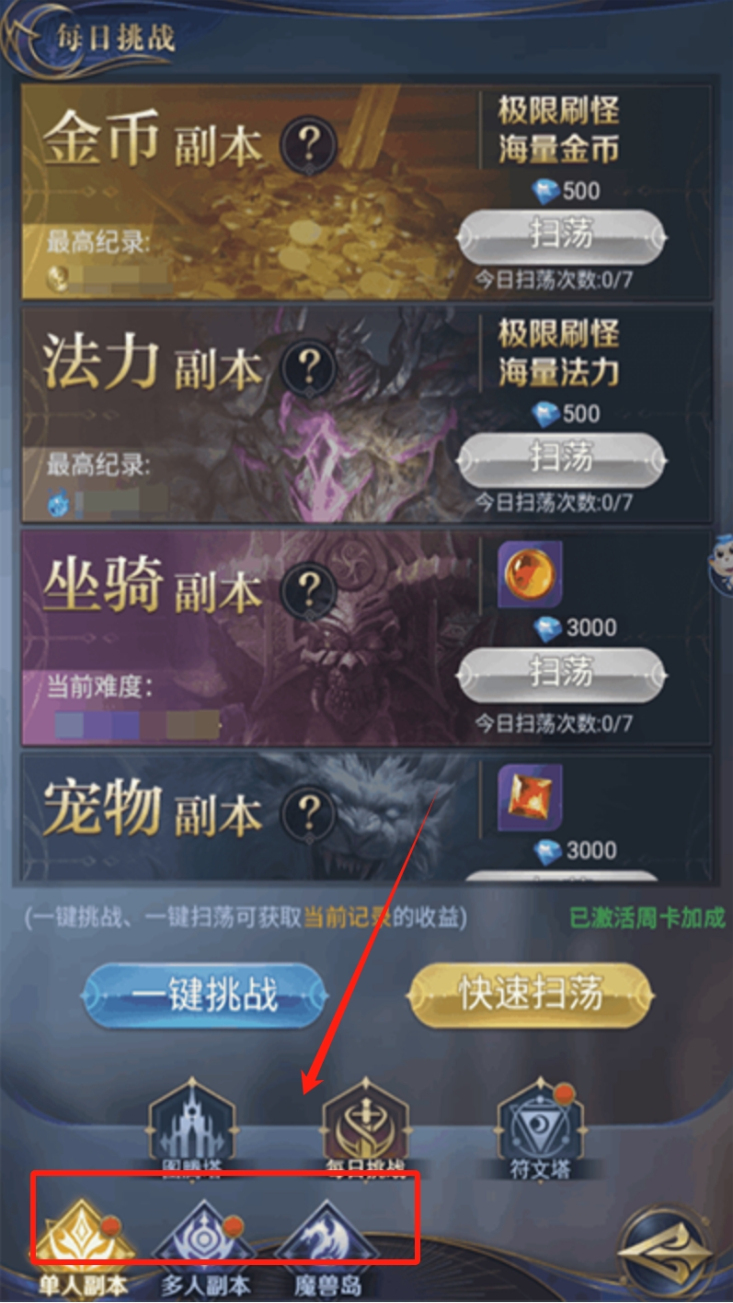
Task: Open the mana dungeon question mark icon
Action: 308,369
